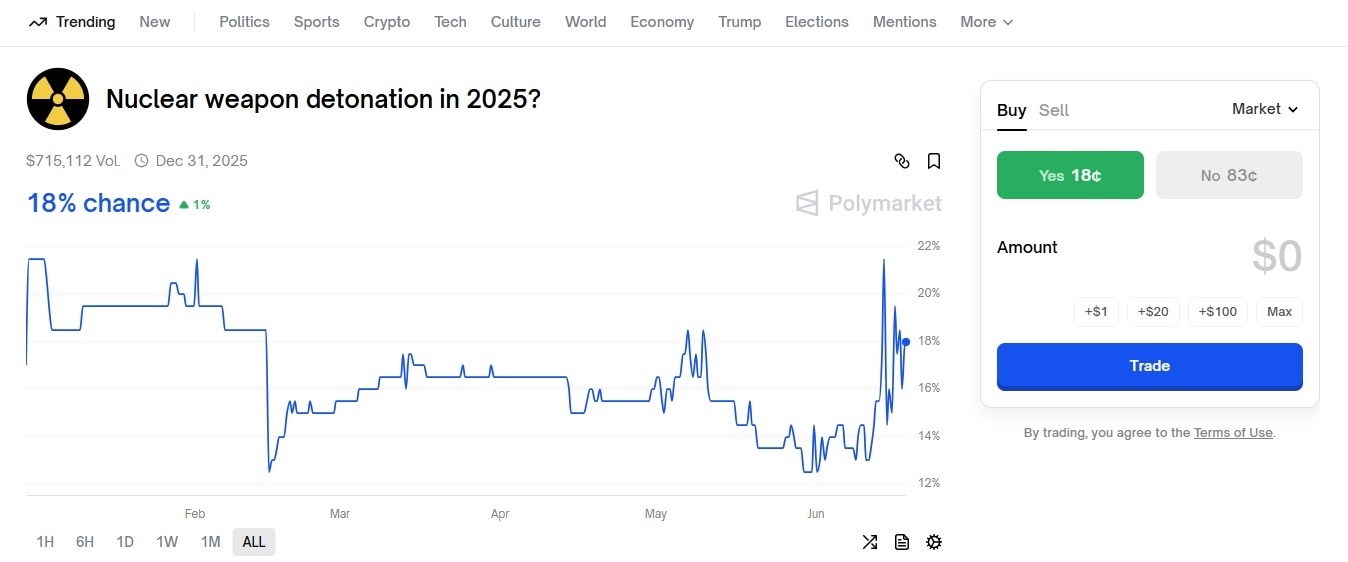The image size is (1348, 562).
Task: Go to the Crypto category
Action: [387, 22]
